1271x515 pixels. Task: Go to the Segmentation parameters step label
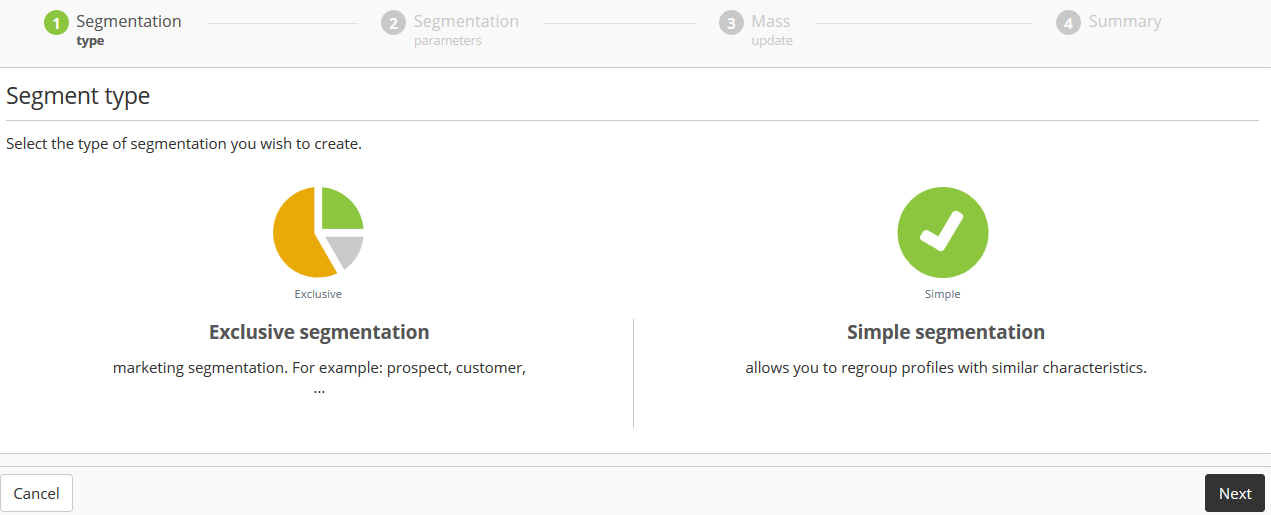pyautogui.click(x=466, y=29)
